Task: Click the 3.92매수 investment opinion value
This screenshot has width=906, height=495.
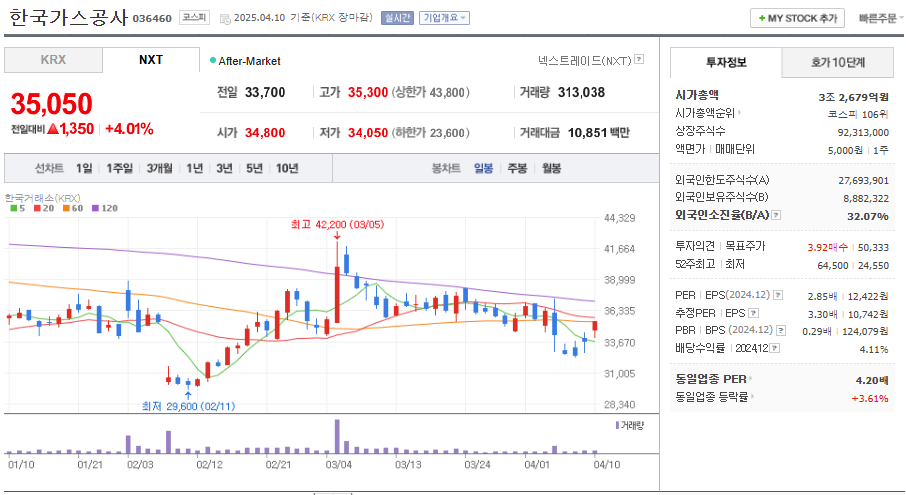Action: click(827, 247)
